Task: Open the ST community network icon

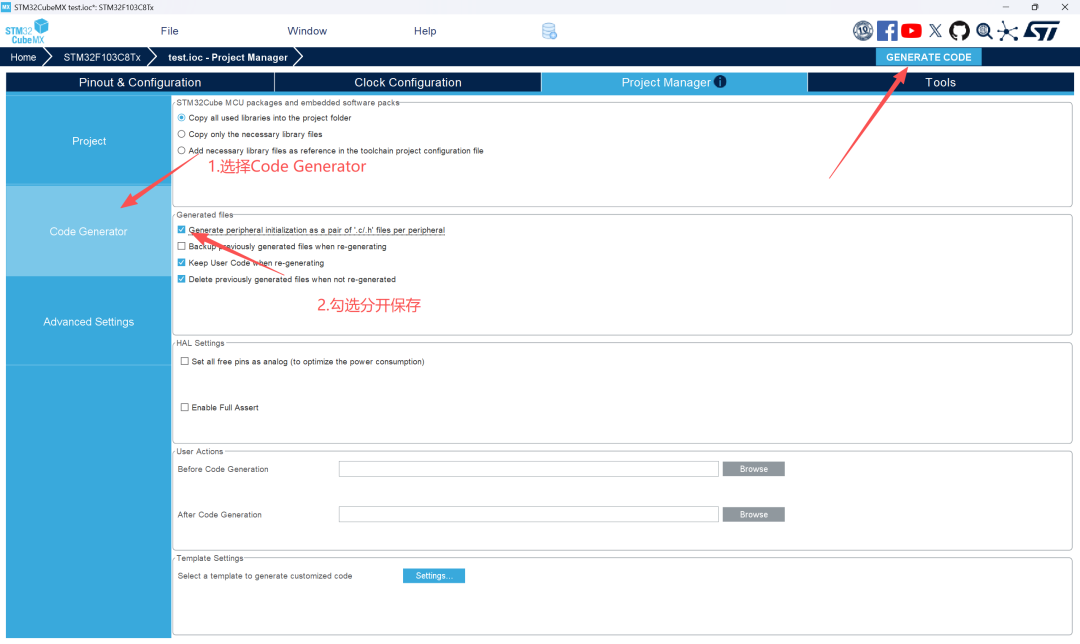Action: pos(1008,31)
